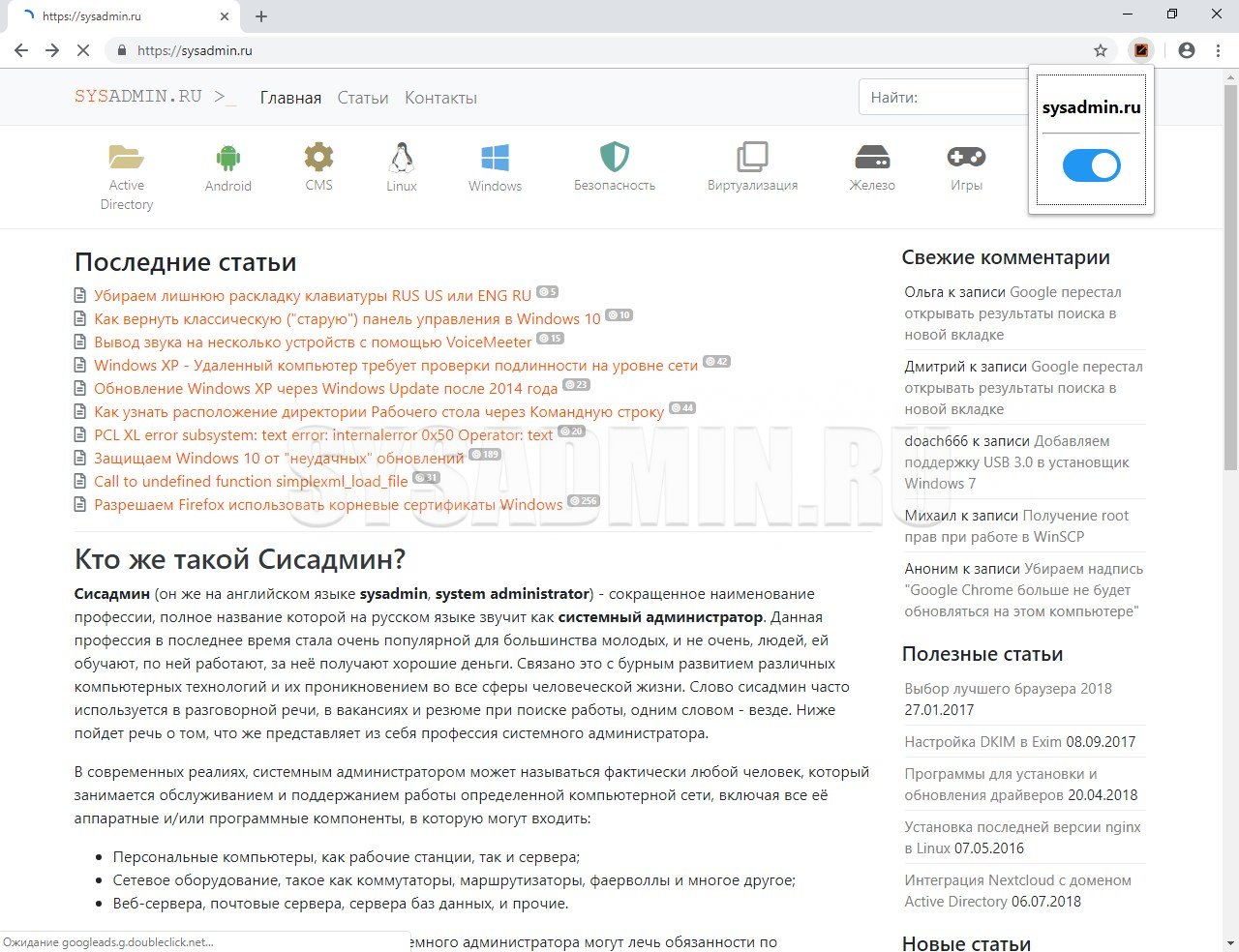
Task: Open the Chrome profile account button
Action: click(x=1187, y=50)
